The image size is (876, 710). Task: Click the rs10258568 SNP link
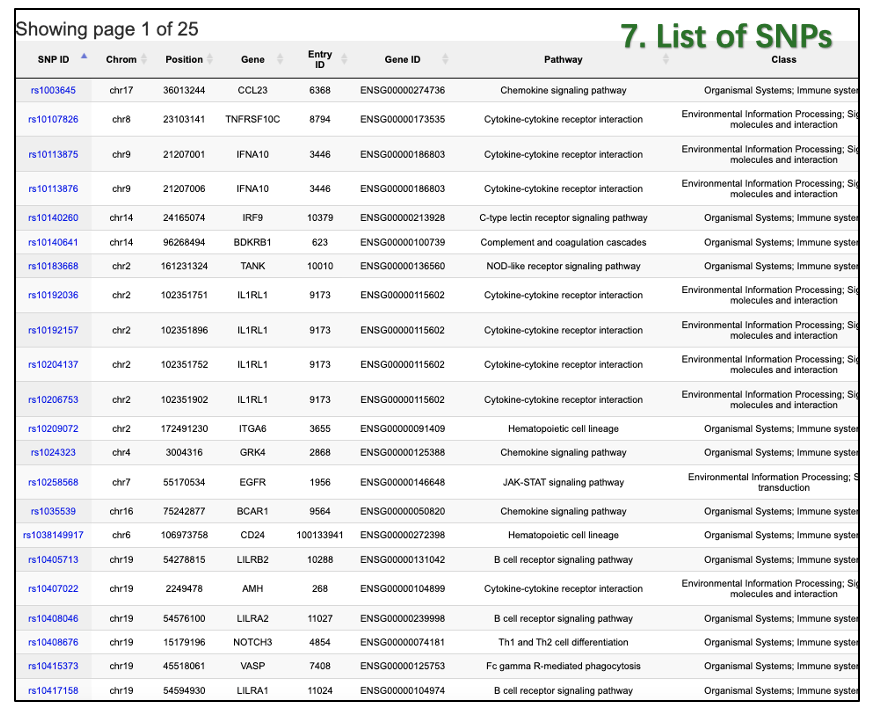53,482
